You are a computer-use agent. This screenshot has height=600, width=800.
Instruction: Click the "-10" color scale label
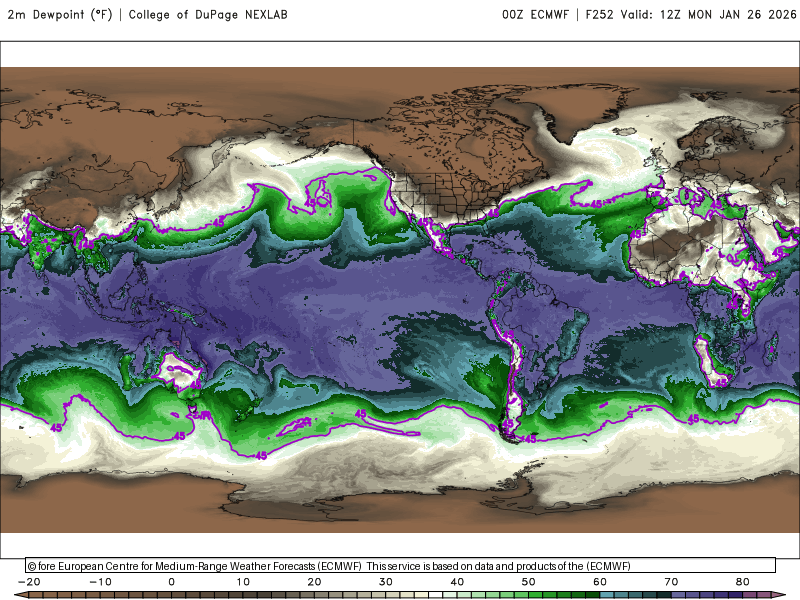pyautogui.click(x=101, y=582)
